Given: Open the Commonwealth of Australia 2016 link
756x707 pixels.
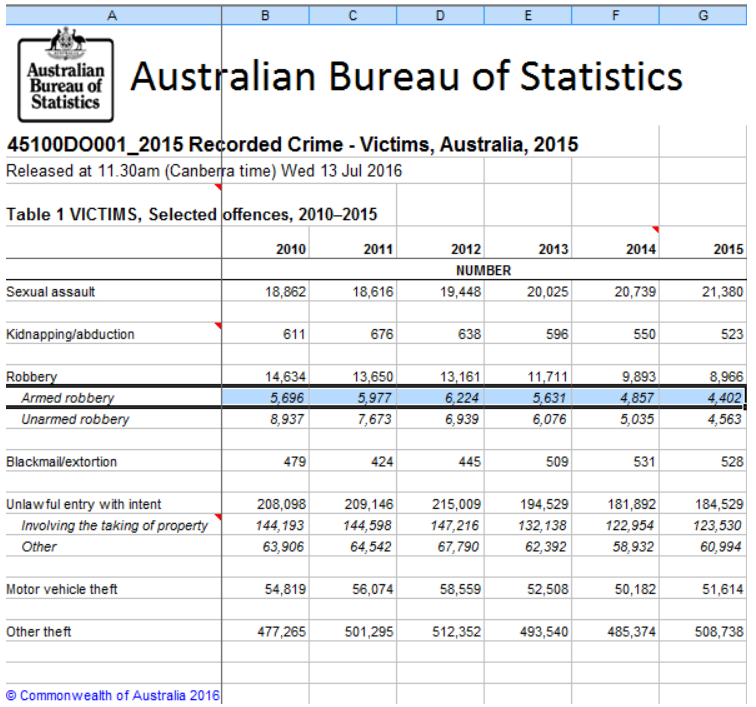Looking at the screenshot, I should coord(113,695).
